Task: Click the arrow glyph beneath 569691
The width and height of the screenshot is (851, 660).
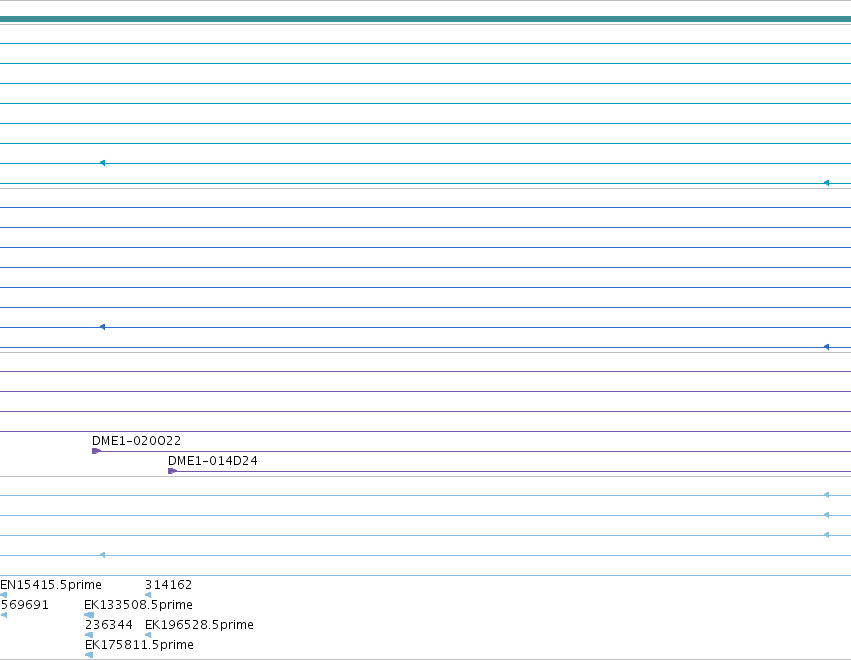Action: pyautogui.click(x=4, y=615)
